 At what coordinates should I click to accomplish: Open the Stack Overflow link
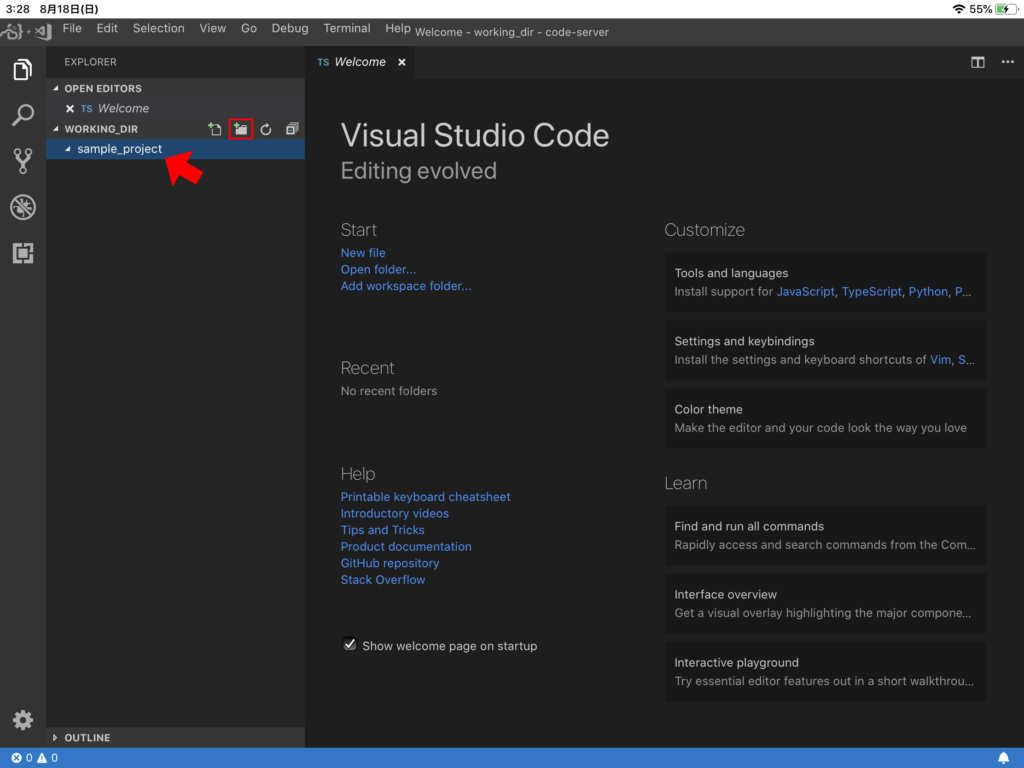point(383,580)
